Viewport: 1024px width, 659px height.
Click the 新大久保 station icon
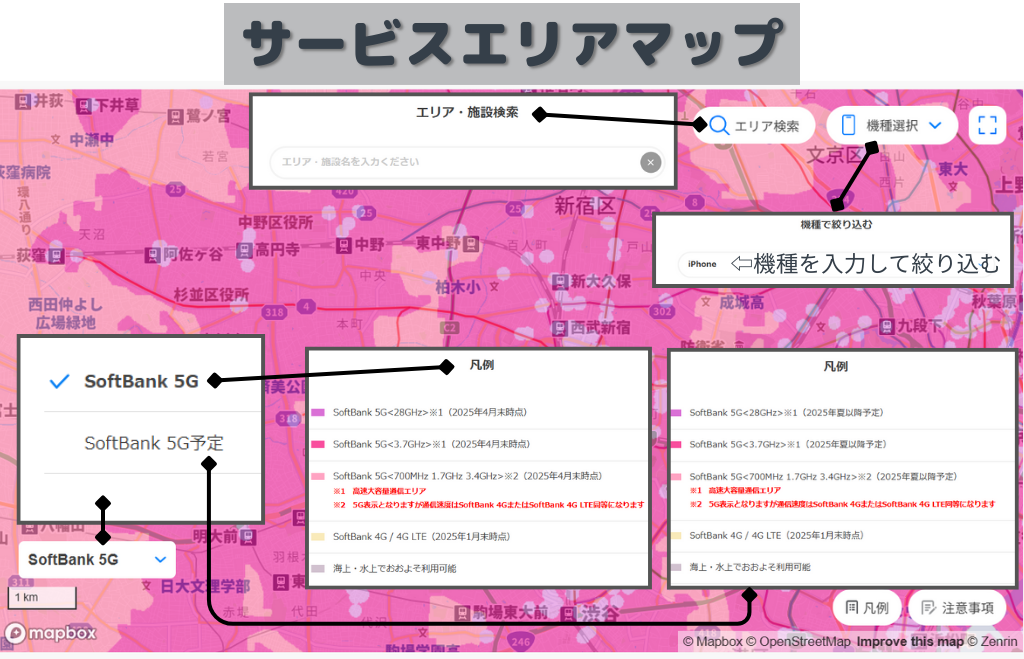pos(560,282)
